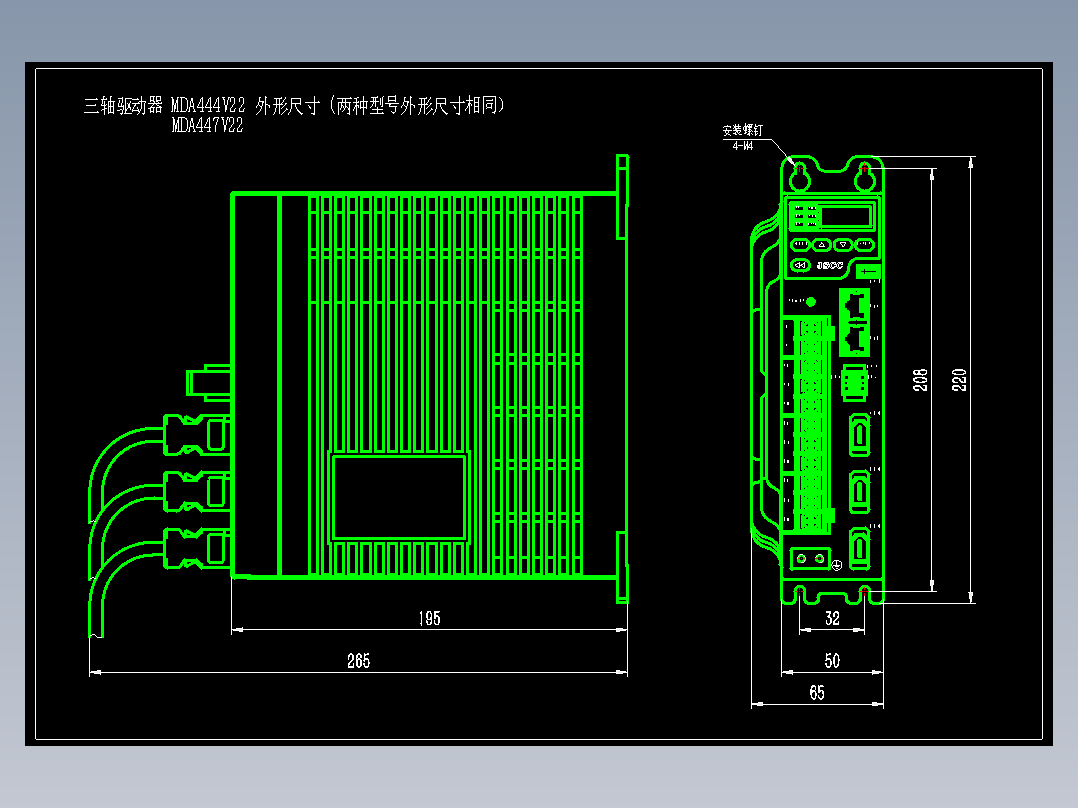1078x808 pixels.
Task: Select the lower RJ45 port
Action: coord(855,339)
